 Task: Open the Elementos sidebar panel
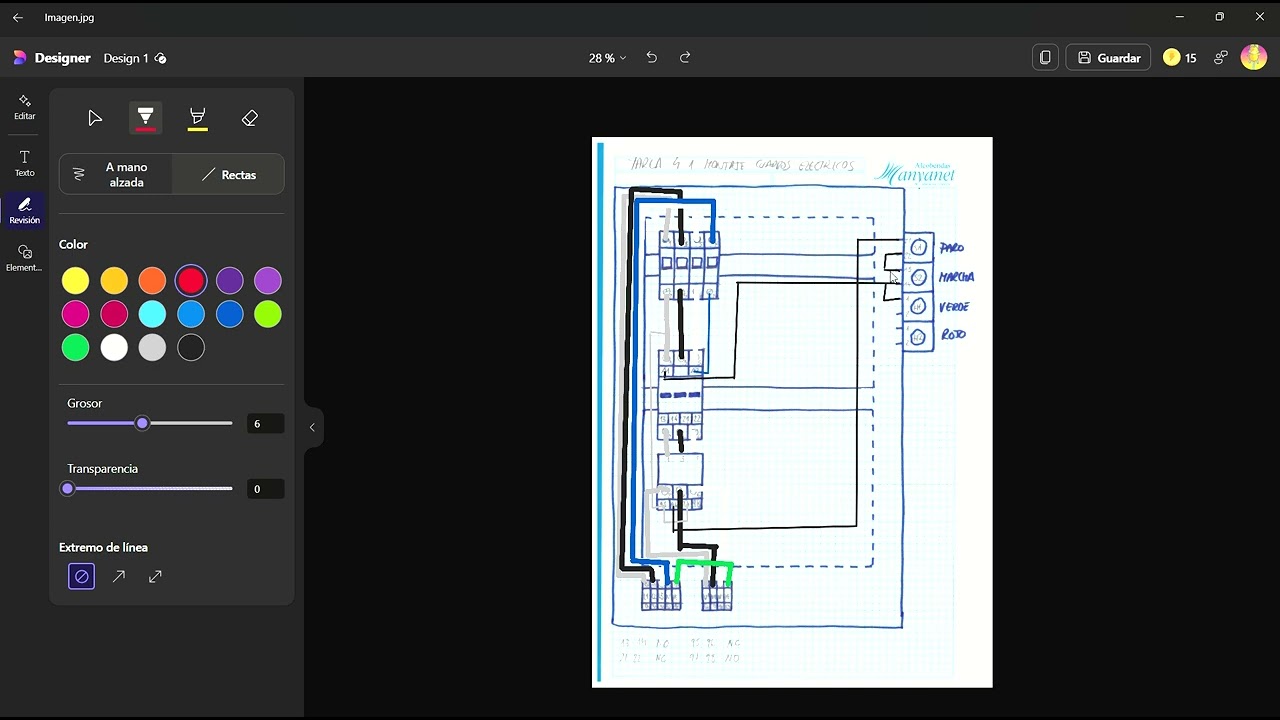25,258
